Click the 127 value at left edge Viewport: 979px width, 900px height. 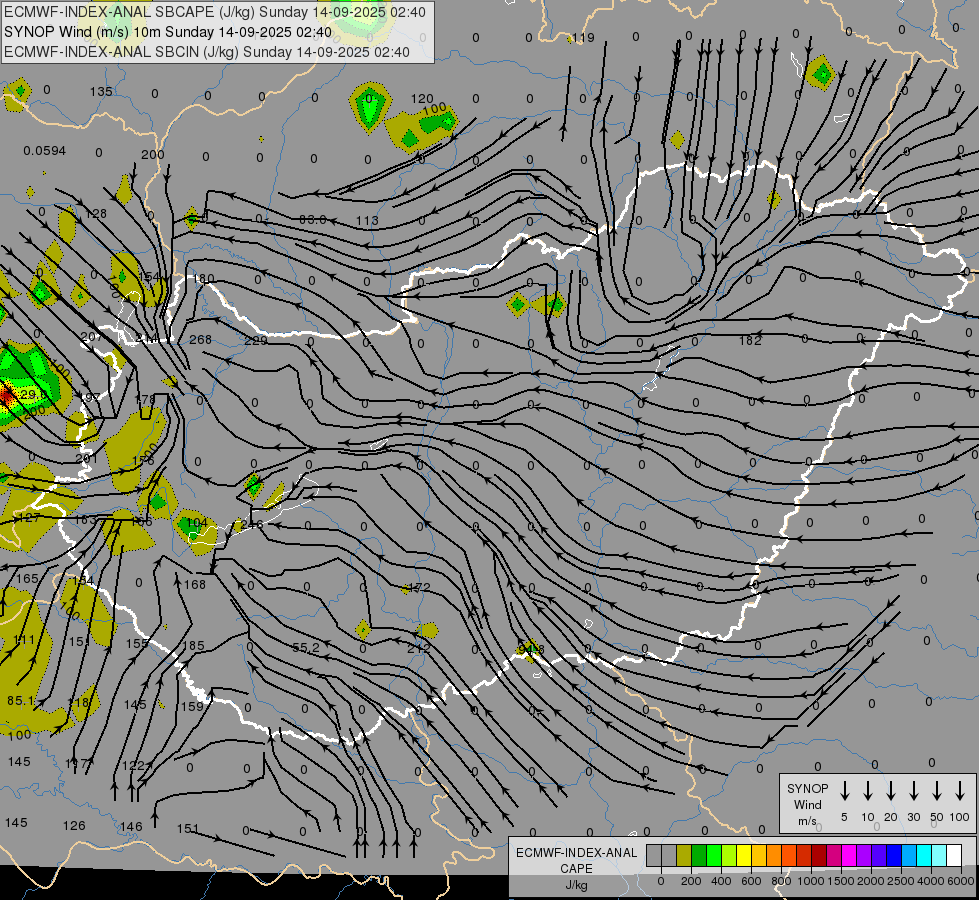(29, 518)
